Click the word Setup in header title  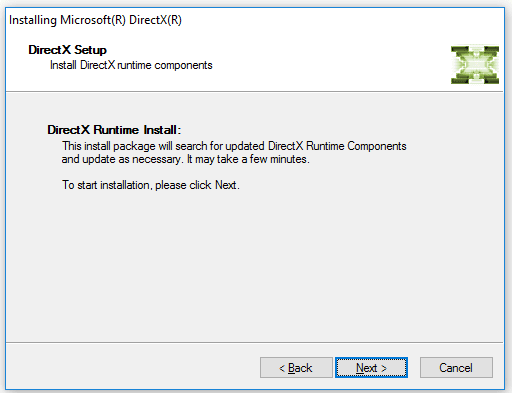90,50
